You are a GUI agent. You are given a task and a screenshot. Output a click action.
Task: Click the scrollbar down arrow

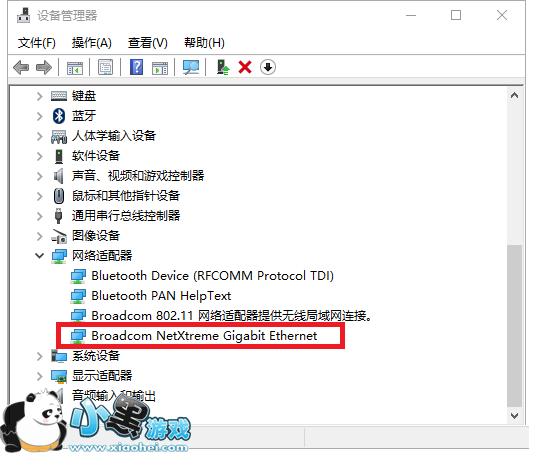514,416
